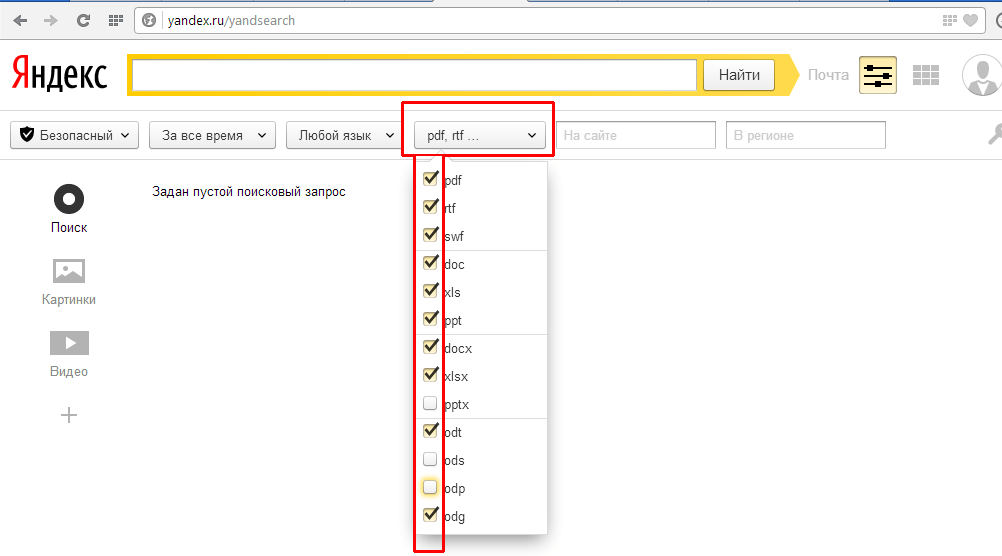Click the shield icon in the Безопасный filter

pos(27,135)
